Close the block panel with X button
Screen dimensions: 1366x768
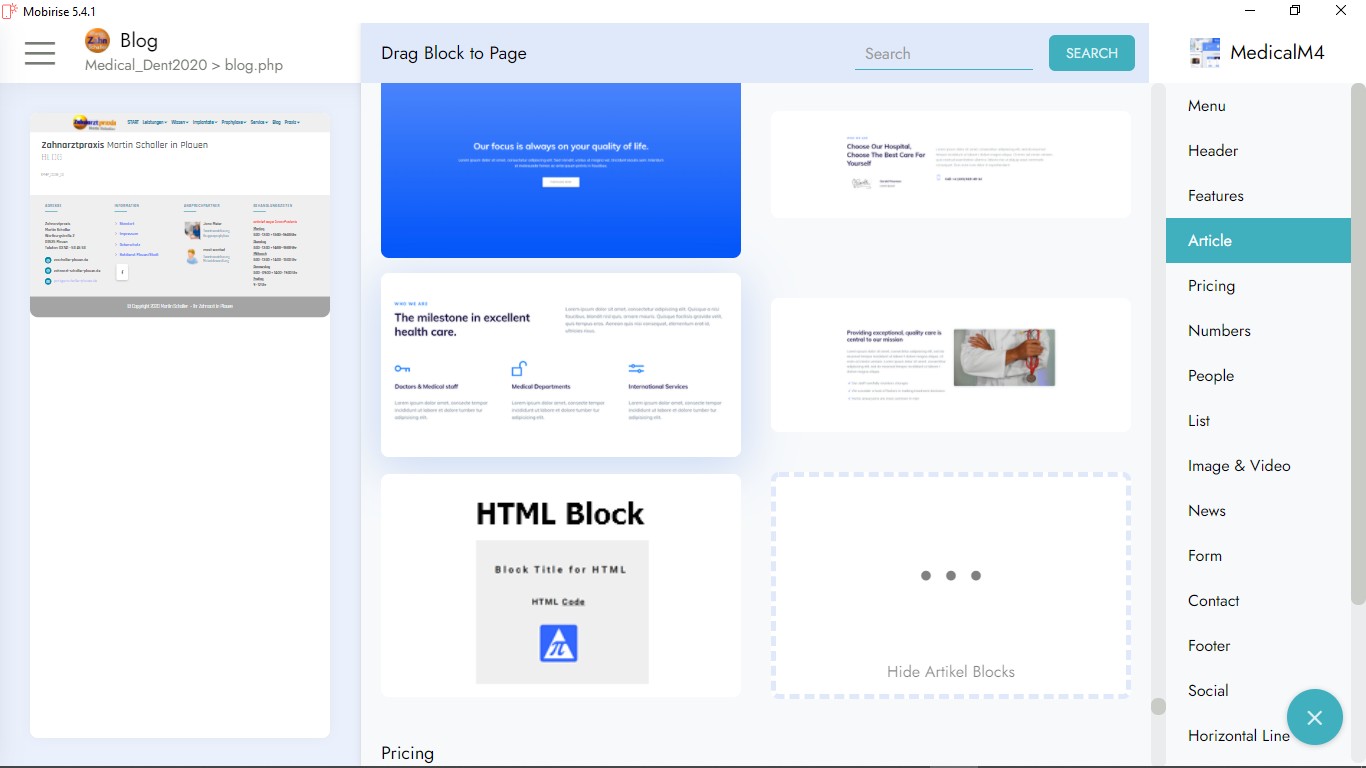click(x=1314, y=717)
